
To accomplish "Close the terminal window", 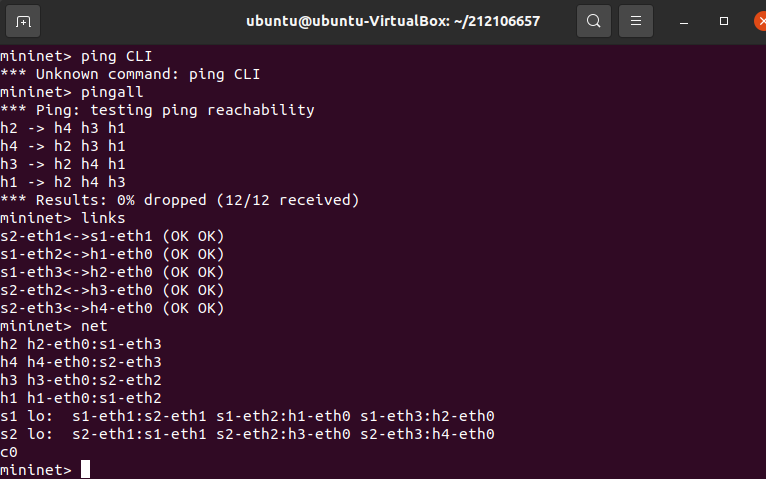I will point(761,21).
